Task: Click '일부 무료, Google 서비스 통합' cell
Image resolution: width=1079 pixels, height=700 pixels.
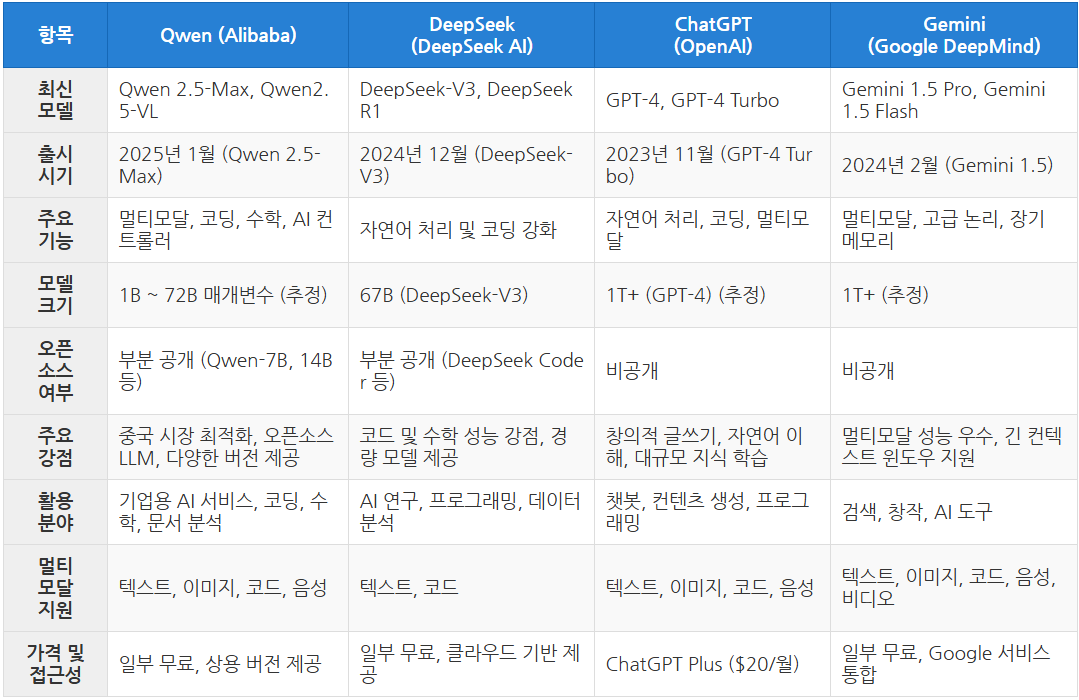Action: tap(954, 664)
